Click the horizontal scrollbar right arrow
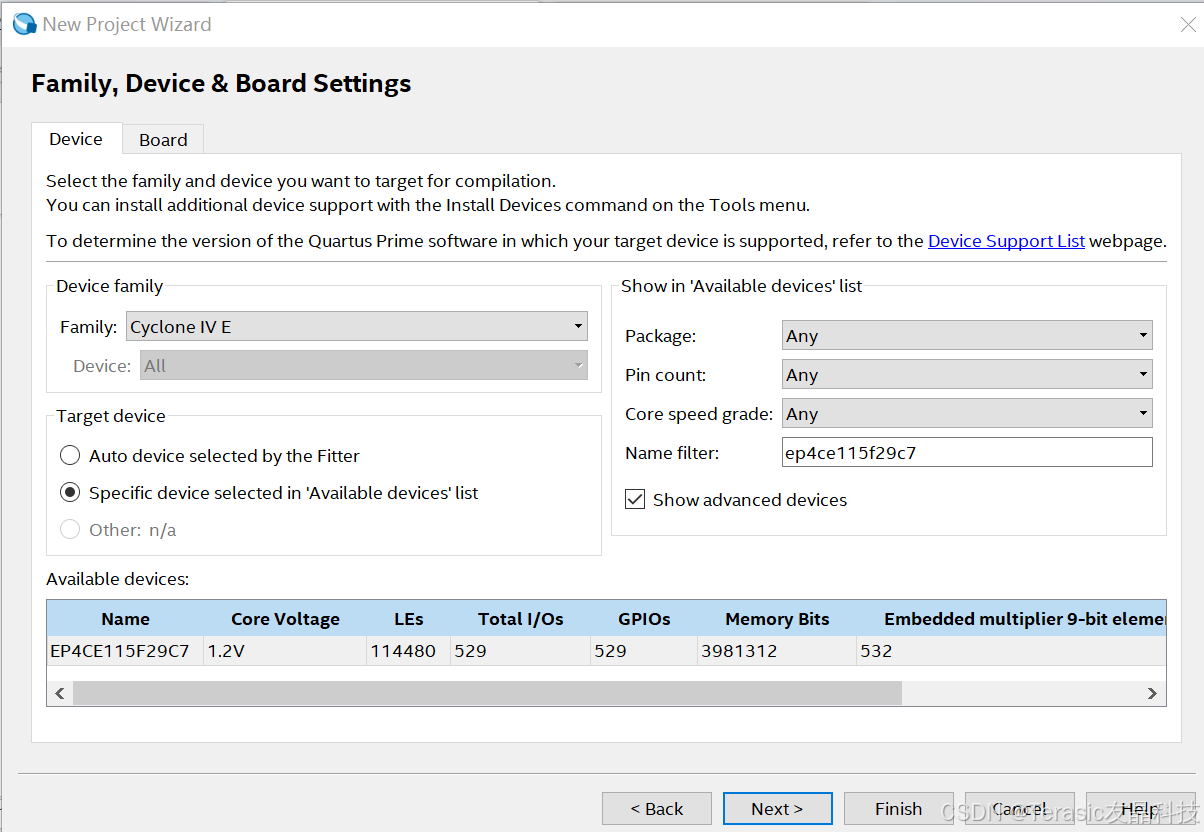Viewport: 1204px width, 832px height. (1152, 693)
